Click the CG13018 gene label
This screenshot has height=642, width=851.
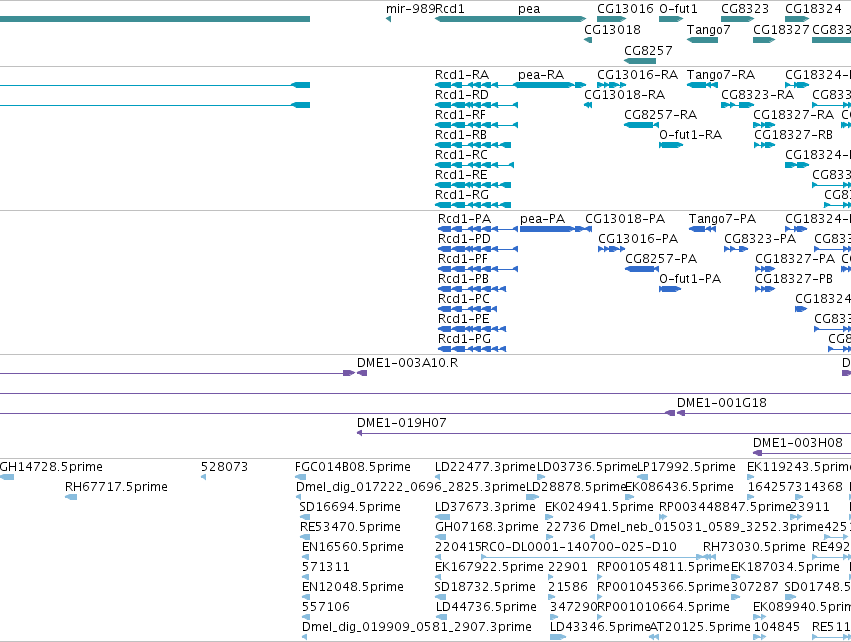612,29
